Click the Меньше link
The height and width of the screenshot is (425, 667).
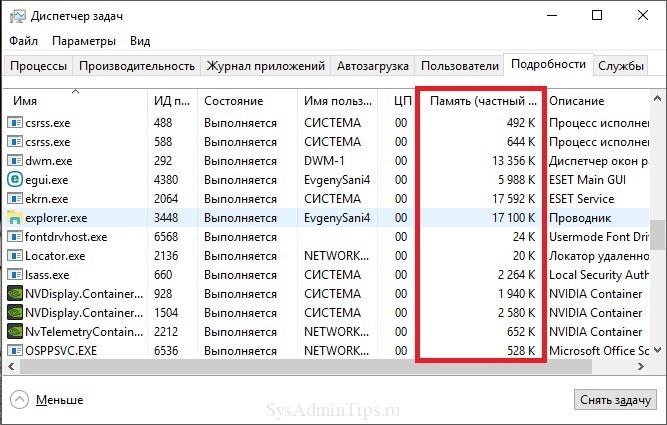click(x=60, y=400)
